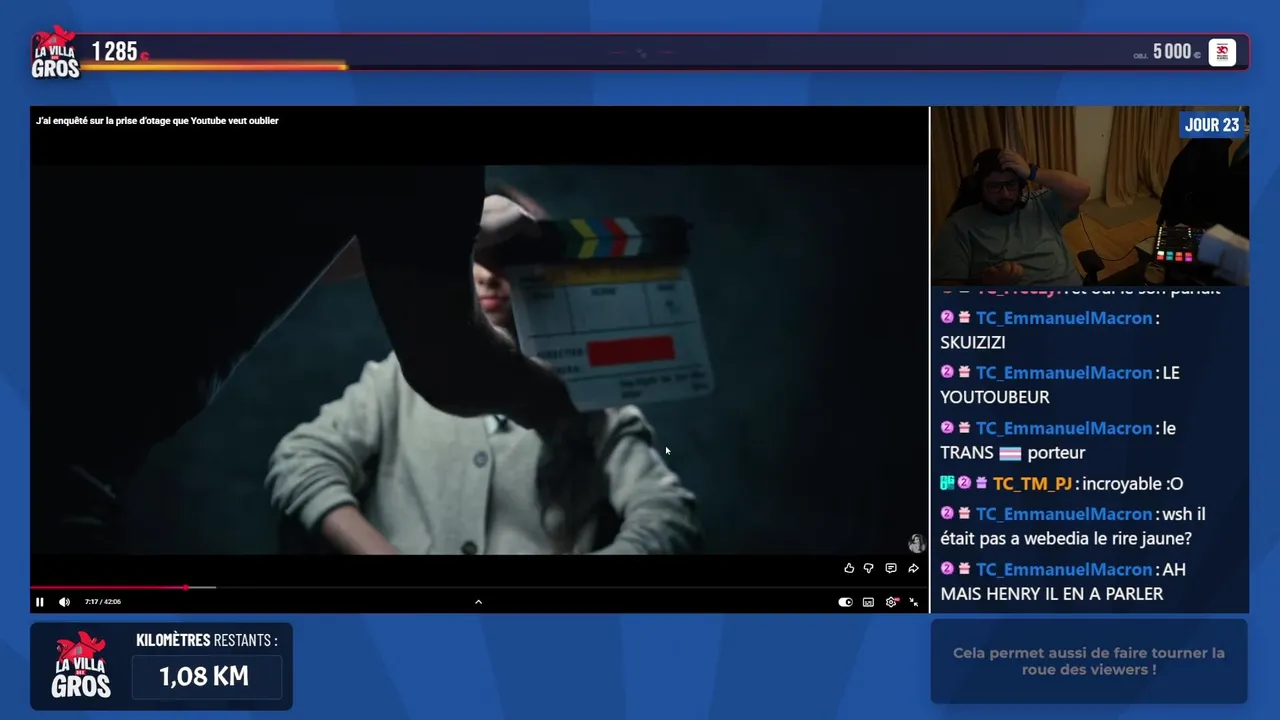Click TC_EmmanuelMacron on 'wsh il était' message
This screenshot has height=720, width=1280.
[1064, 514]
